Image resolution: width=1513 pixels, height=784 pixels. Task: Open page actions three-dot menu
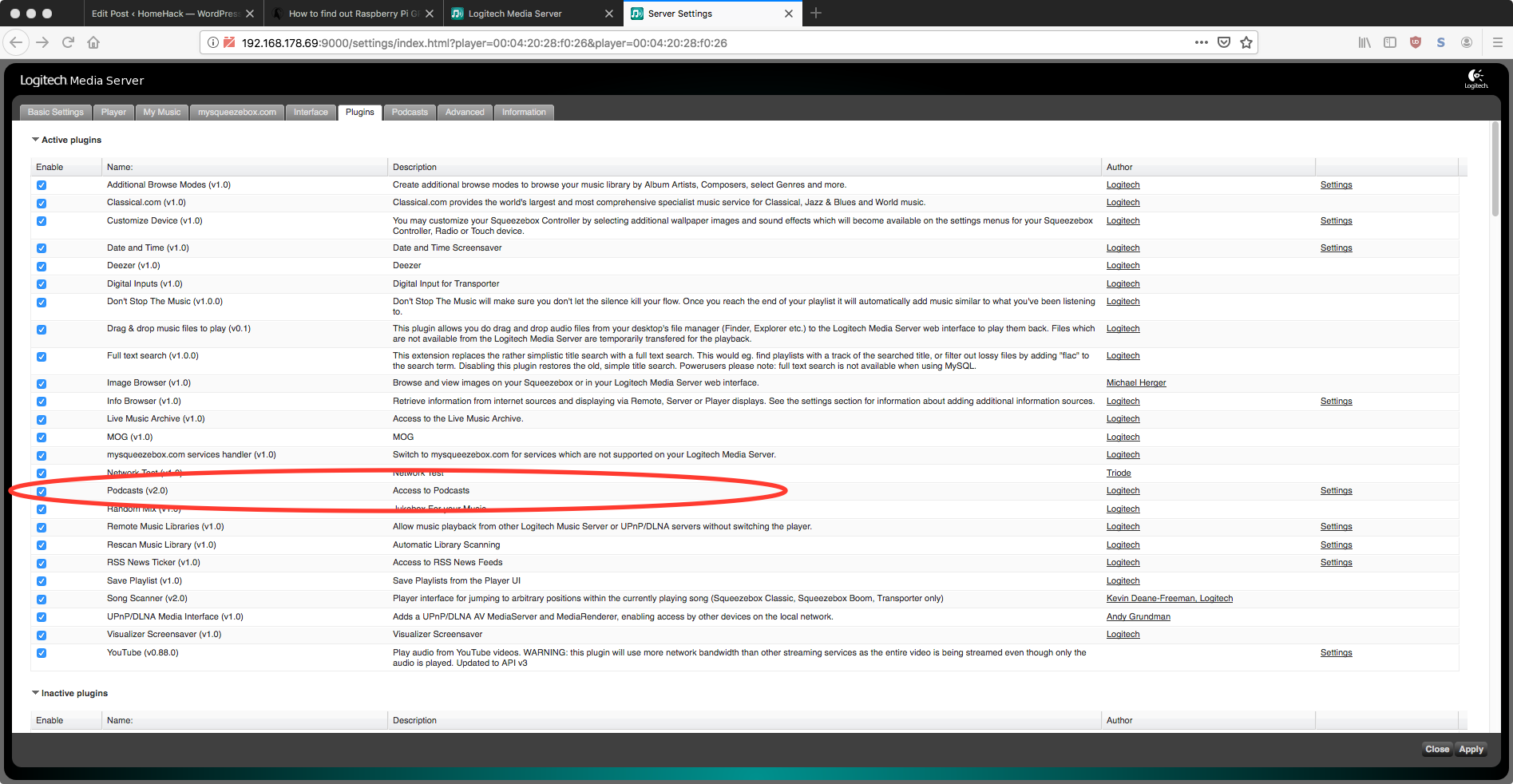[1201, 42]
